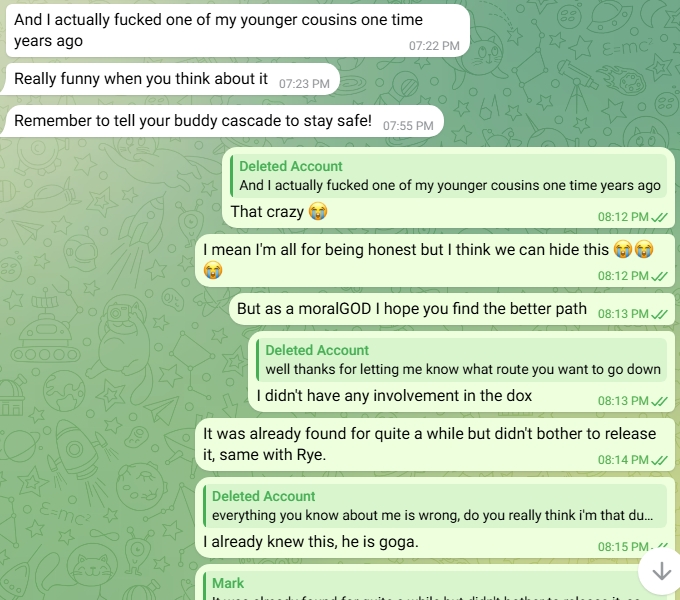Click the crying emoji after "That crazy"
Image resolution: width=680 pixels, height=600 pixels.
318,211
